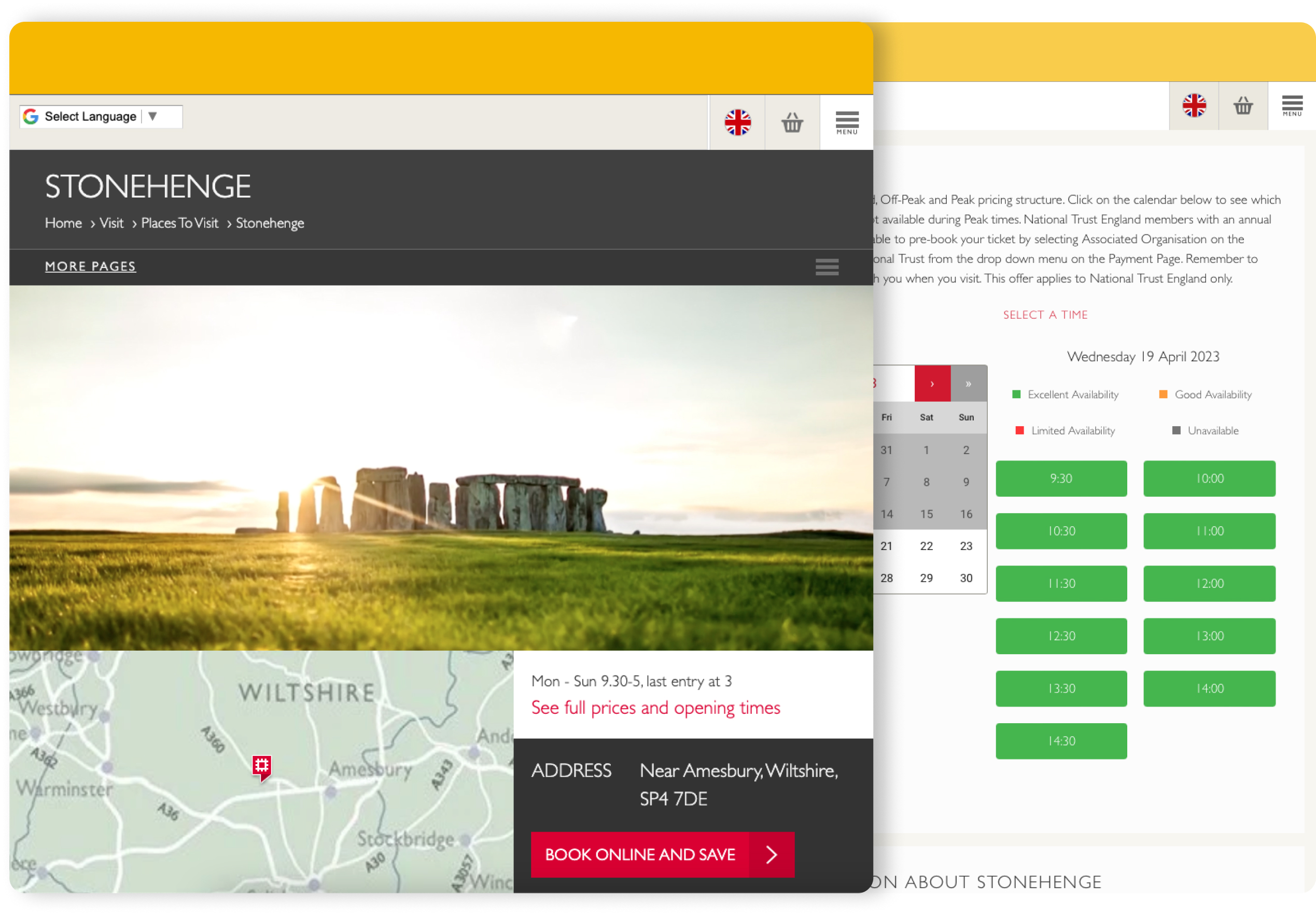Click the Google logo in language selector
This screenshot has height=915, width=1316.
point(31,116)
